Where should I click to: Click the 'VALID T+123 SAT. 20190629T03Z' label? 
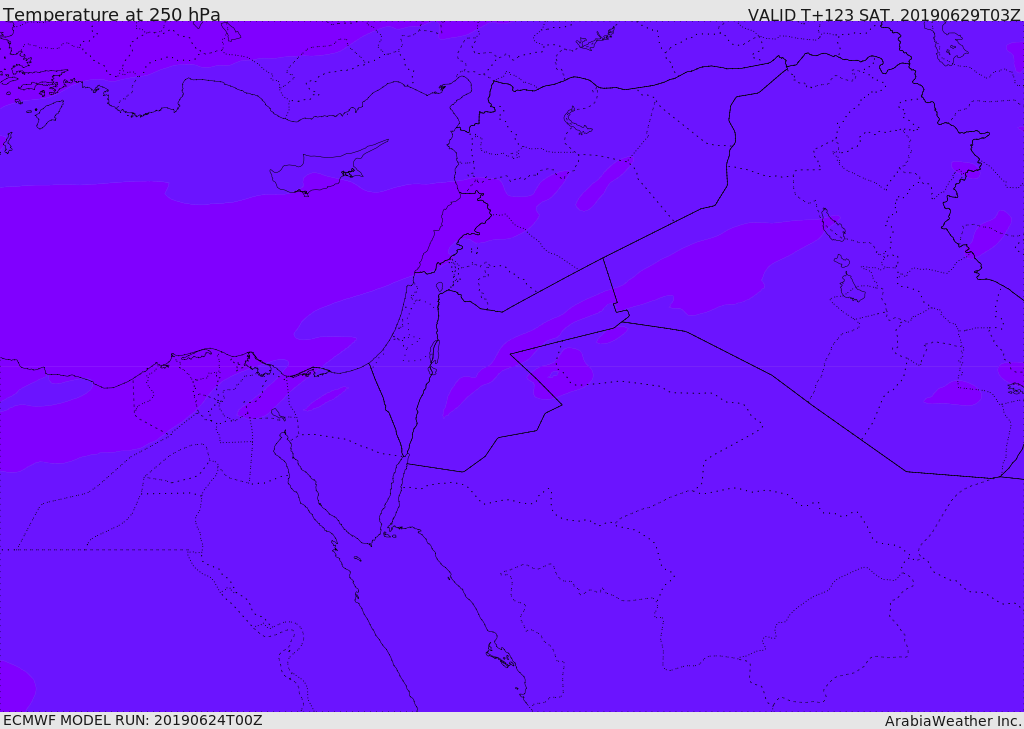(884, 15)
